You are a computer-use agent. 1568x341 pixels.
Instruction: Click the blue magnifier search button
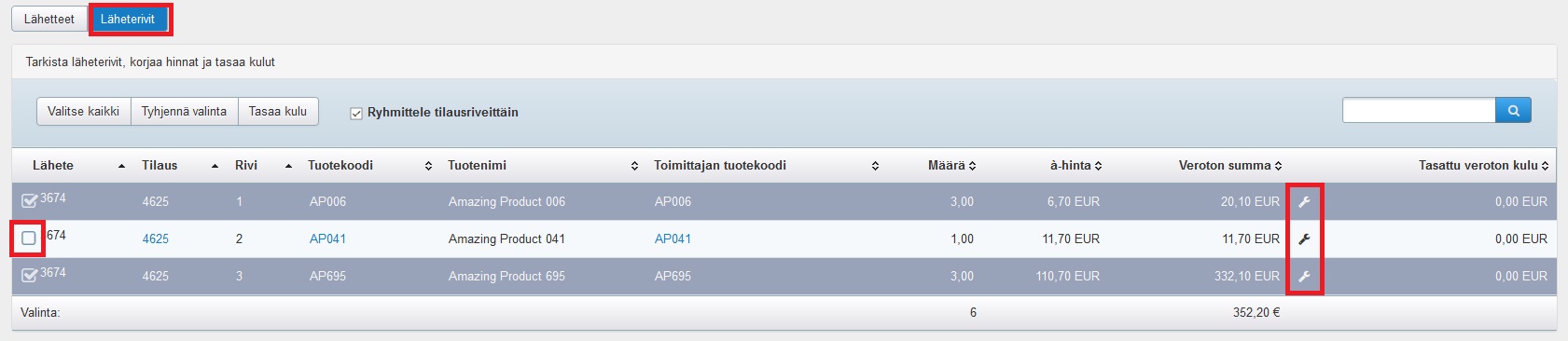coord(1513,111)
